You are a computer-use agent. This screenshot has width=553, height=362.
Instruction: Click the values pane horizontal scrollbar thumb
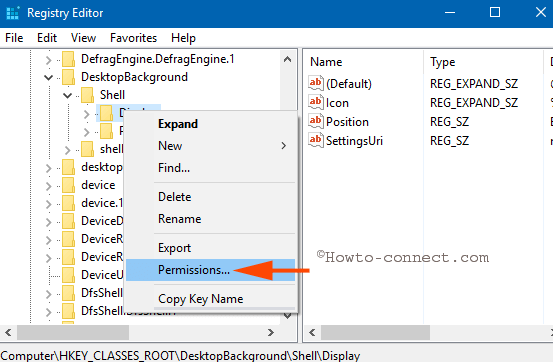(x=375, y=332)
